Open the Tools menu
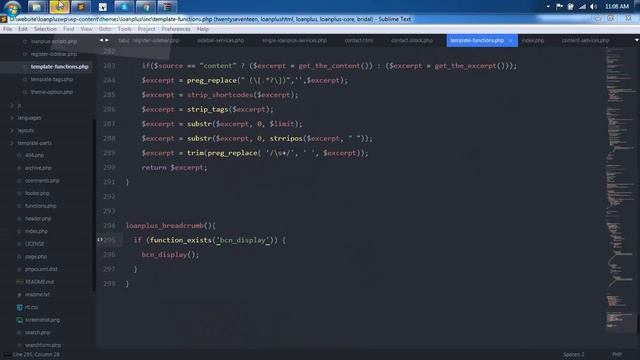640x360 pixels. click(x=124, y=29)
